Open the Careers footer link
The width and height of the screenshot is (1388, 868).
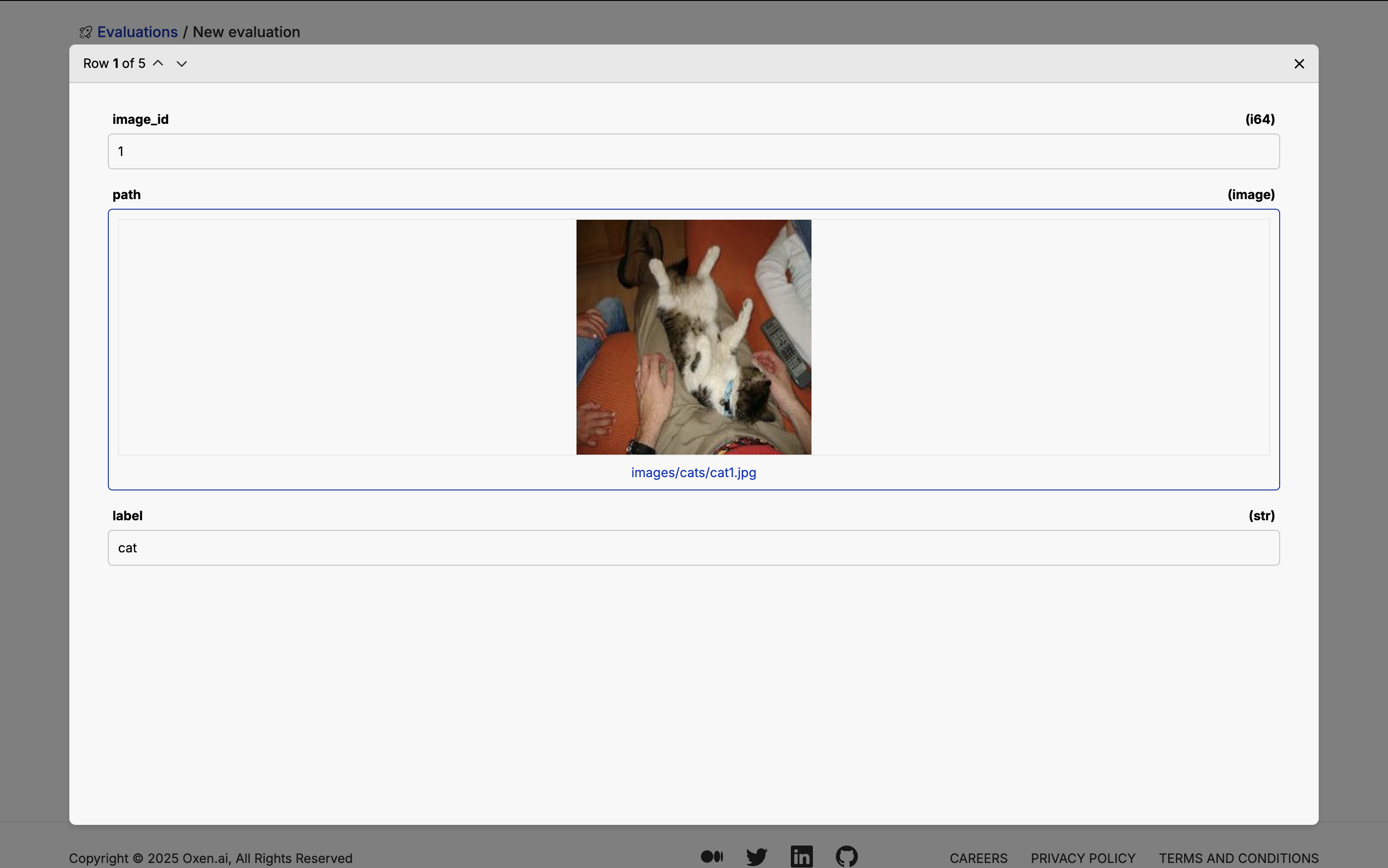tap(978, 858)
